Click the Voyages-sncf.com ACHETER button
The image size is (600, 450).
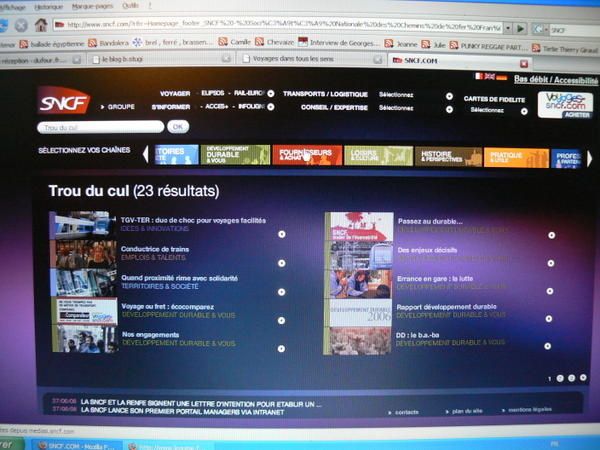click(x=565, y=104)
